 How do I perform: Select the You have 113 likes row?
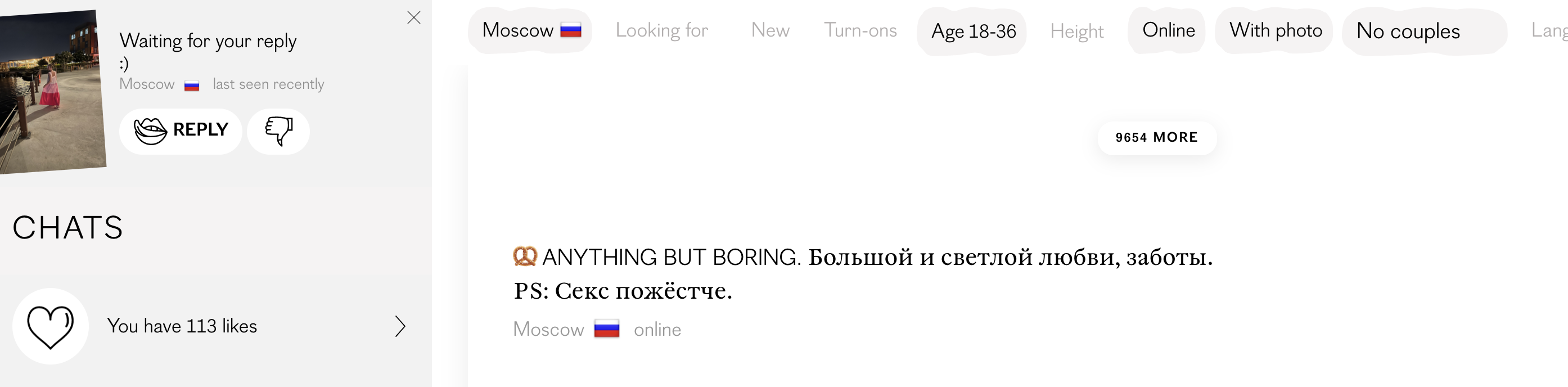(182, 326)
